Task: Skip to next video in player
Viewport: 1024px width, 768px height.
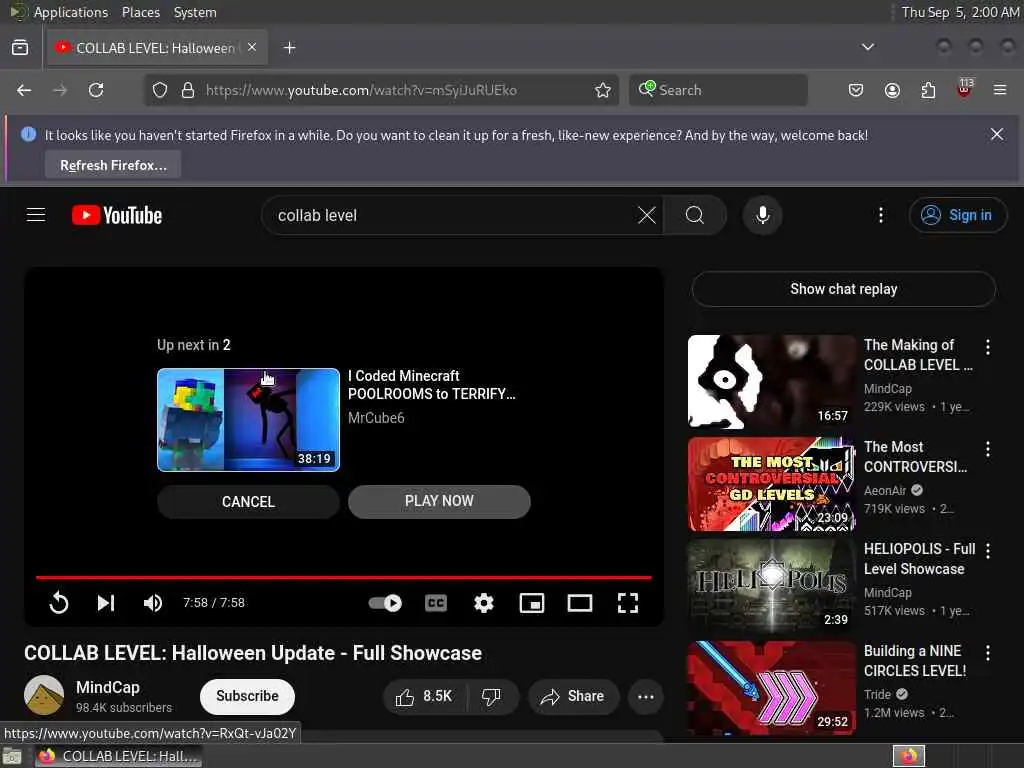Action: click(106, 602)
